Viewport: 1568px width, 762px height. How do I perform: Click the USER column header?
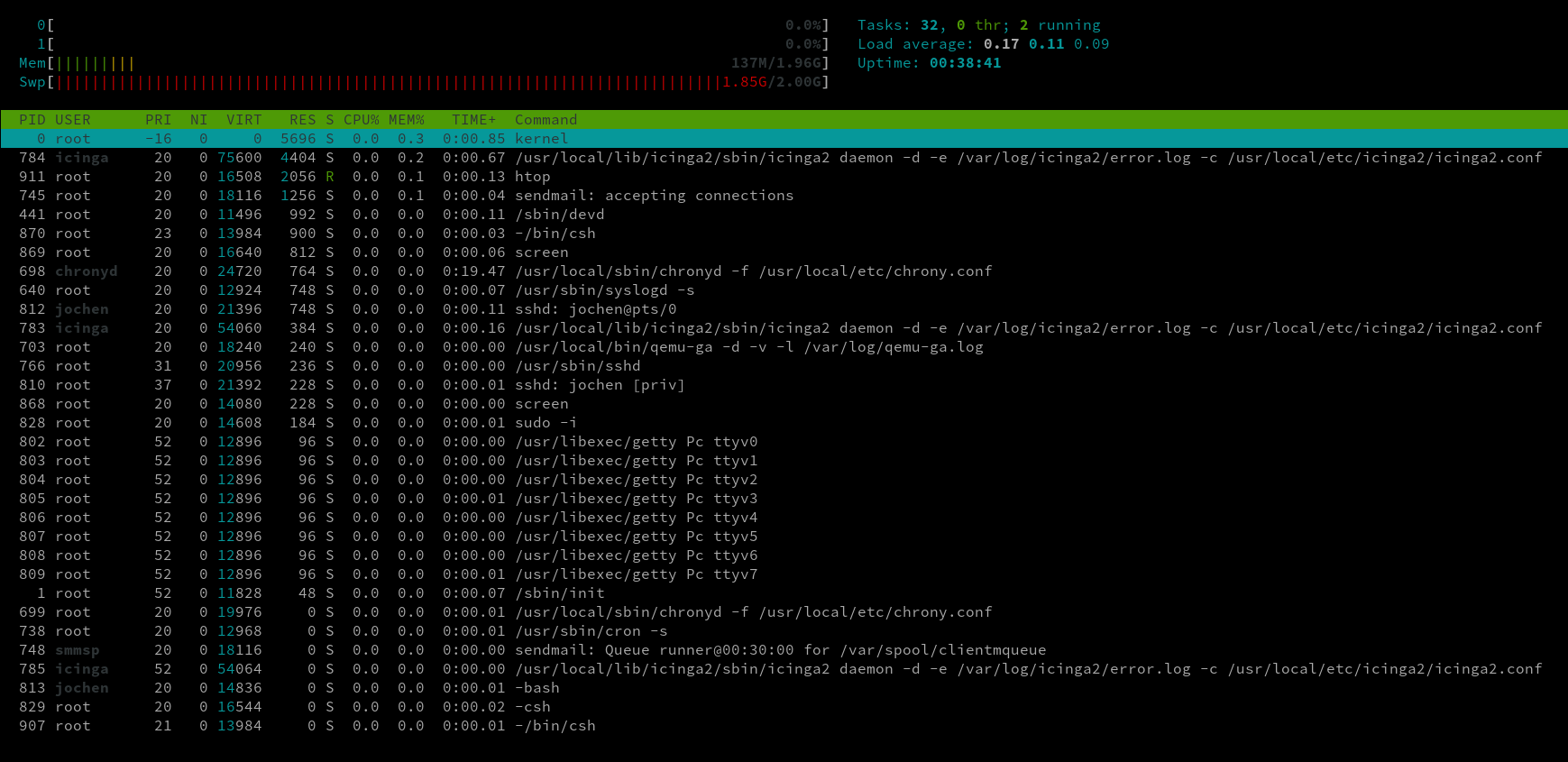pos(72,120)
